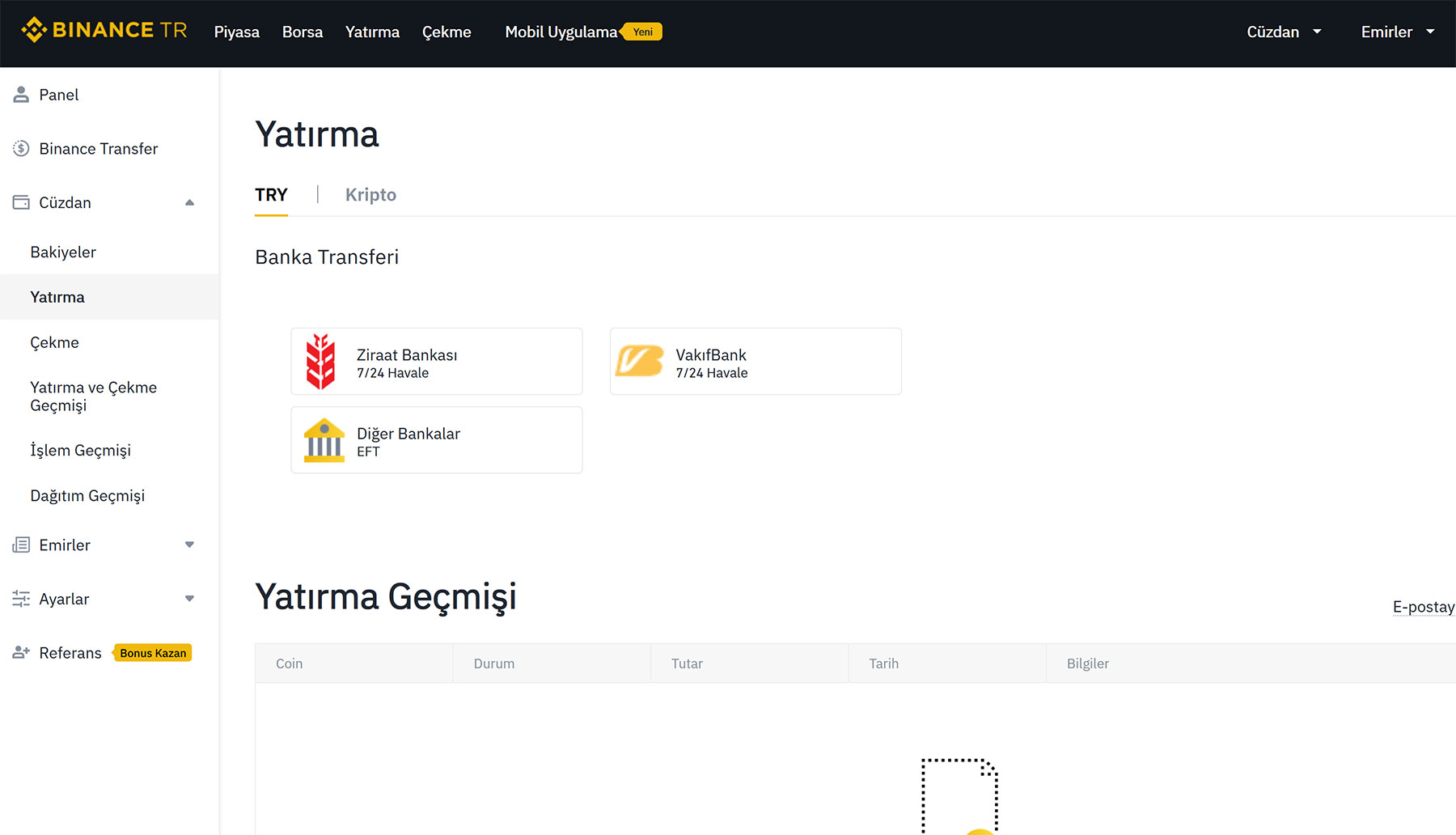Click the VakıfBank yellow logo
Image resolution: width=1456 pixels, height=835 pixels.
639,361
